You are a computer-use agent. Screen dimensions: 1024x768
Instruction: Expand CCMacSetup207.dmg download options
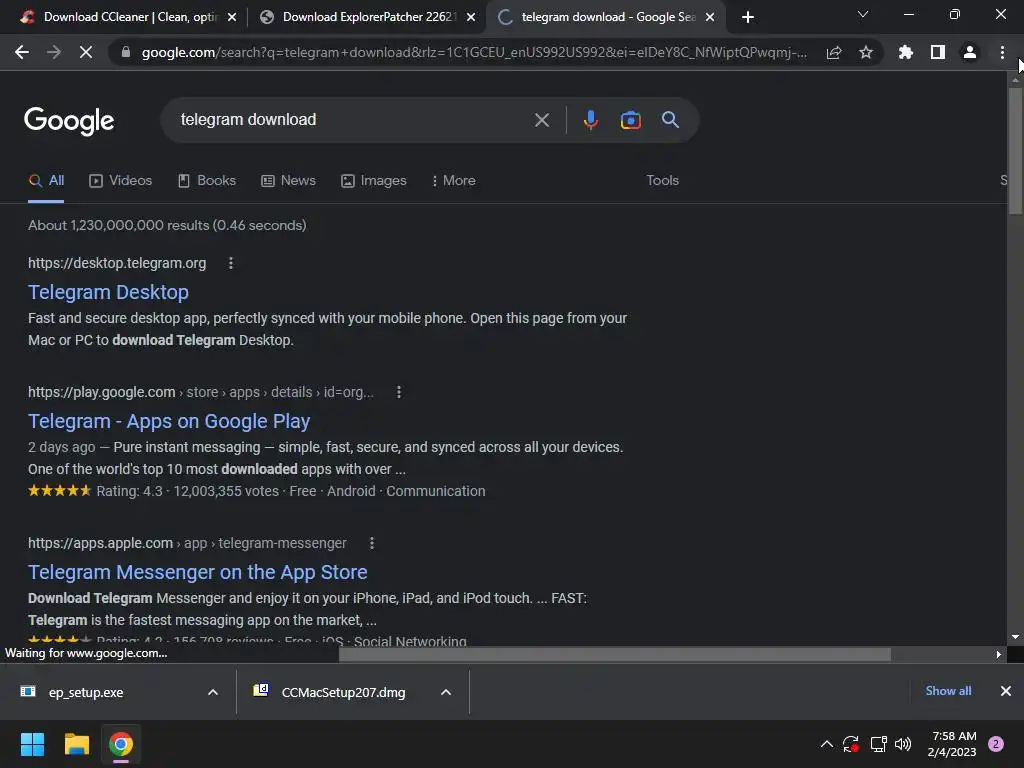tap(446, 692)
